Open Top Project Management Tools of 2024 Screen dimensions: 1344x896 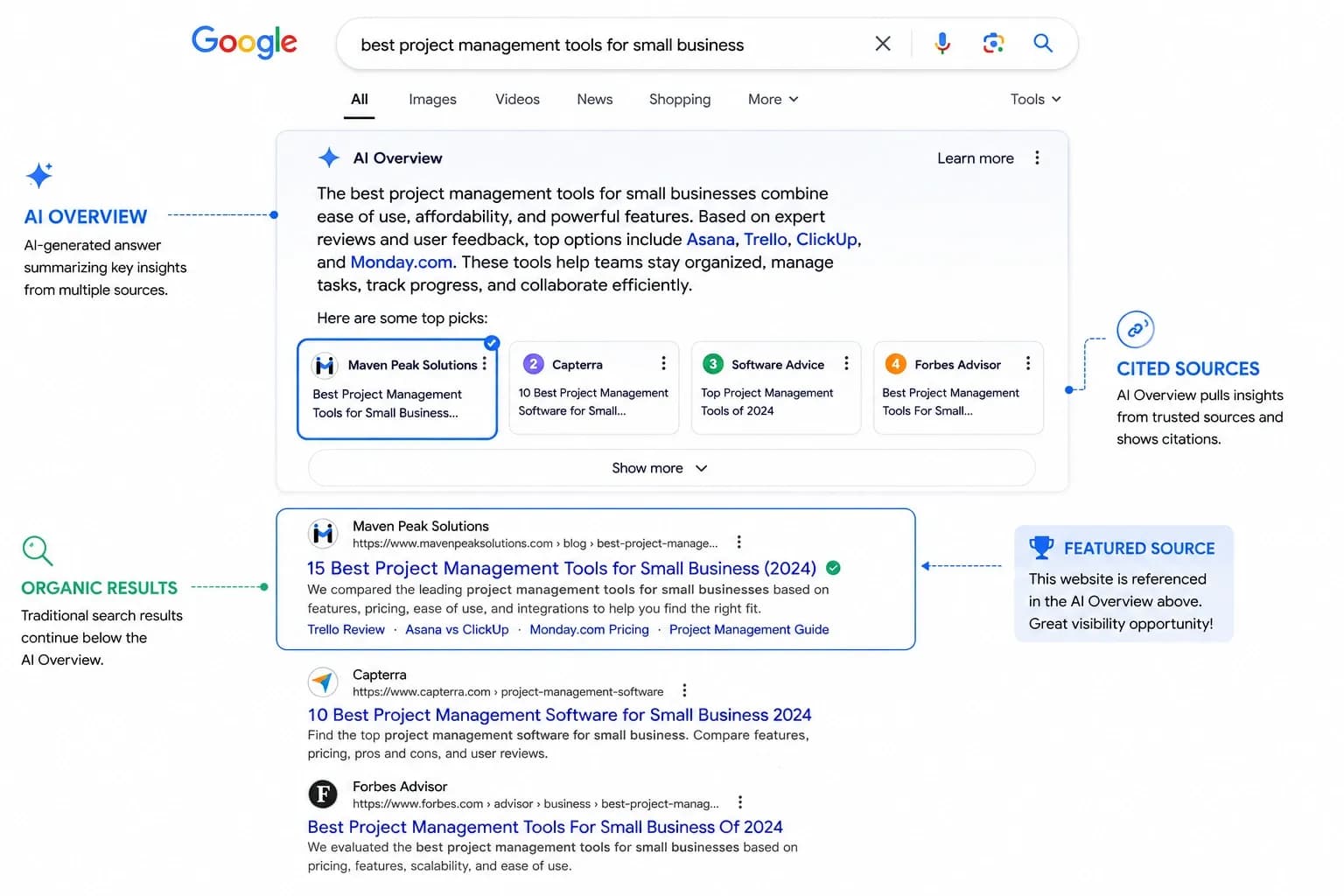pos(767,402)
